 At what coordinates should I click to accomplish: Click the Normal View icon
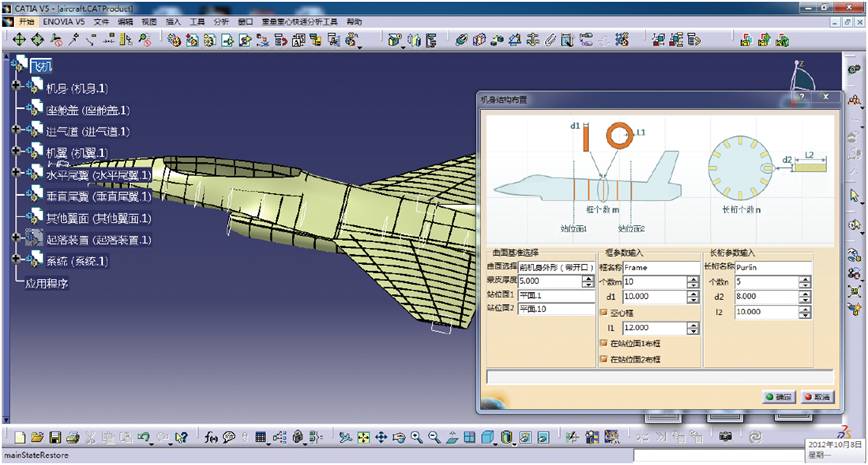click(x=452, y=437)
